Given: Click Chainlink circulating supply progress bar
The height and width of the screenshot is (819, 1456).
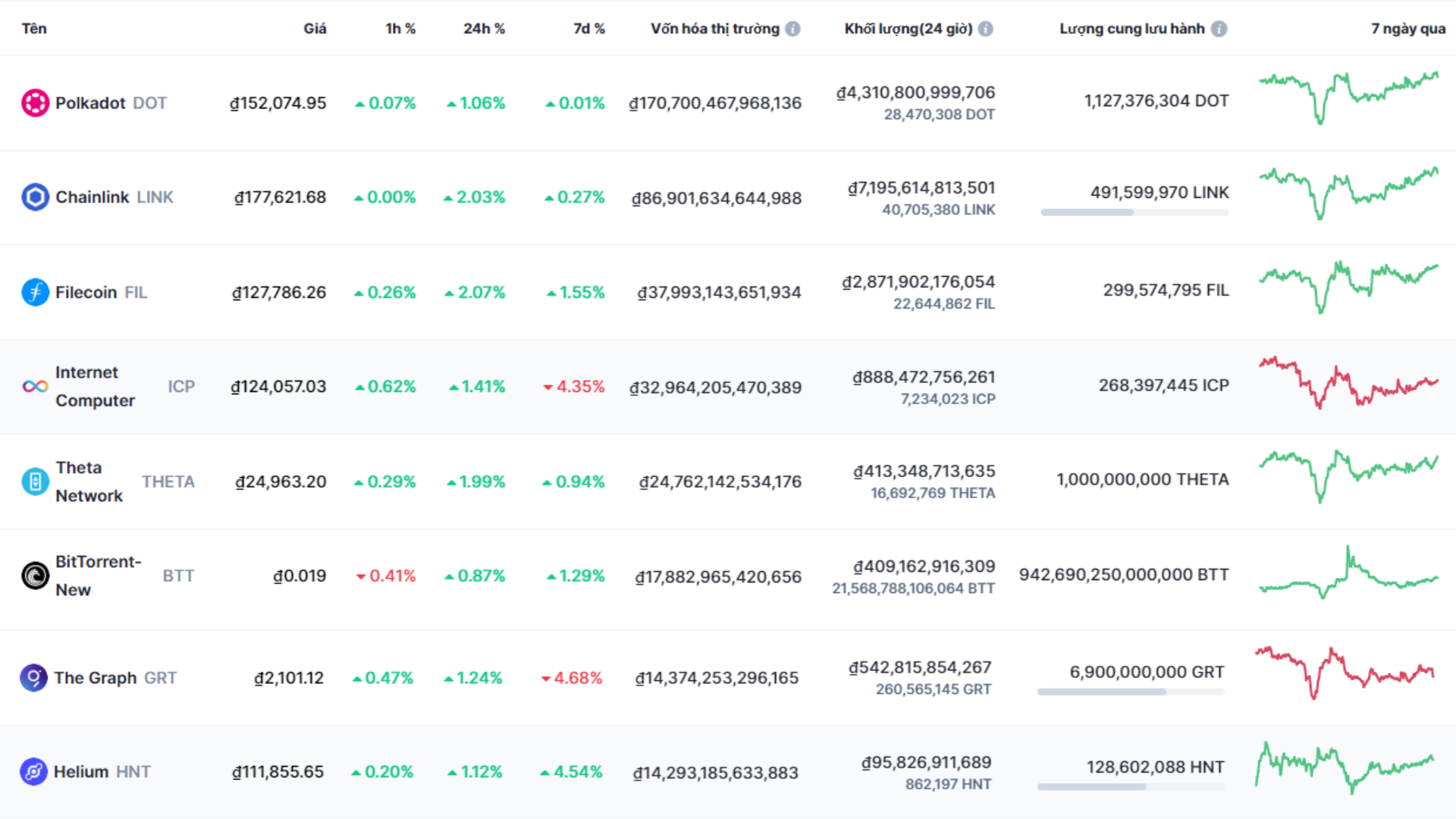Looking at the screenshot, I should point(1134,212).
